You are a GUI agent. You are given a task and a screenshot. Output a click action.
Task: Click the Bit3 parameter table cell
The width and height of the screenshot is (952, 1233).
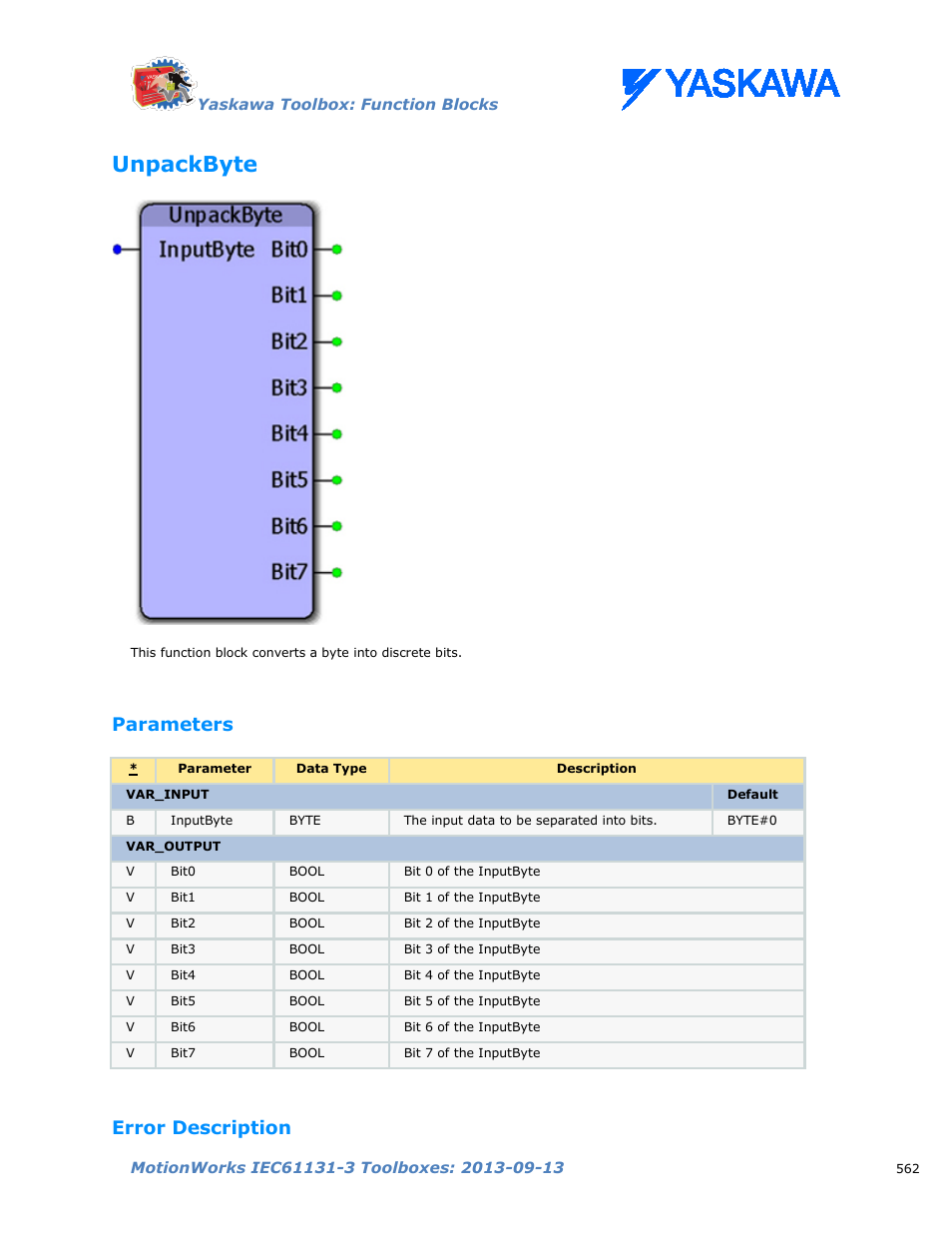click(215, 949)
